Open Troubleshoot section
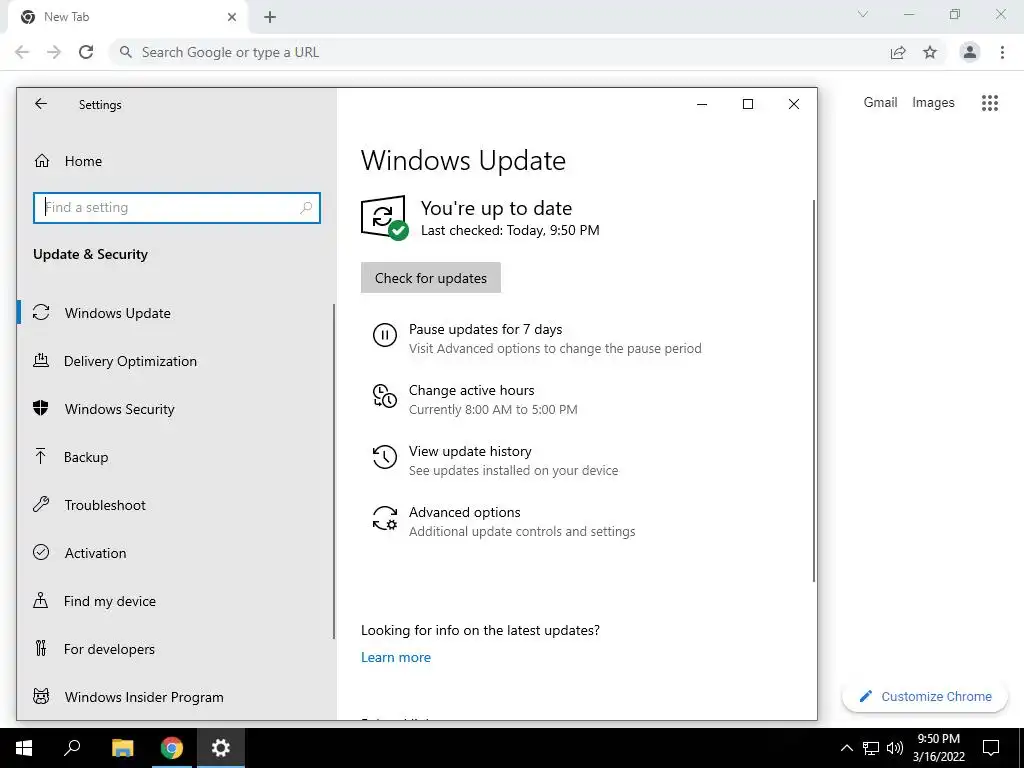Viewport: 1024px width, 768px height. click(105, 505)
